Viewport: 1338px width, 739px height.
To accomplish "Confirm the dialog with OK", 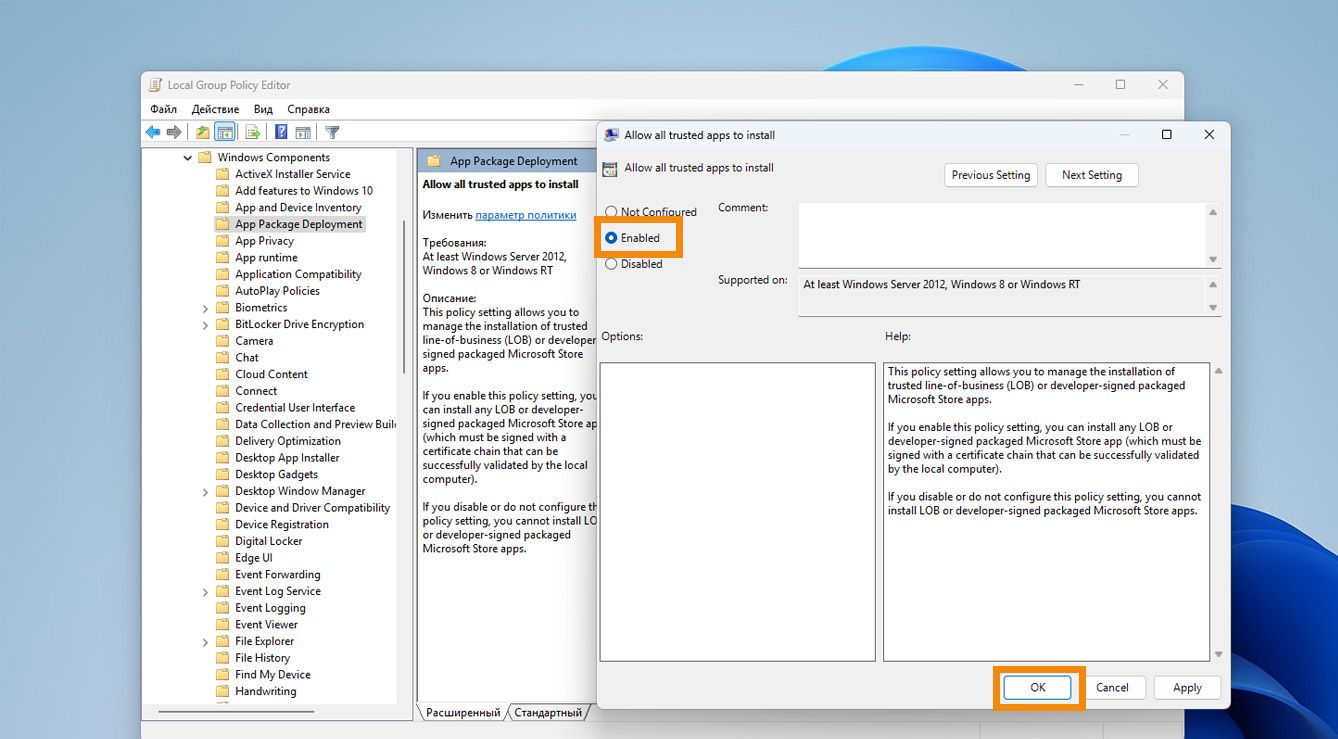I will click(1038, 687).
